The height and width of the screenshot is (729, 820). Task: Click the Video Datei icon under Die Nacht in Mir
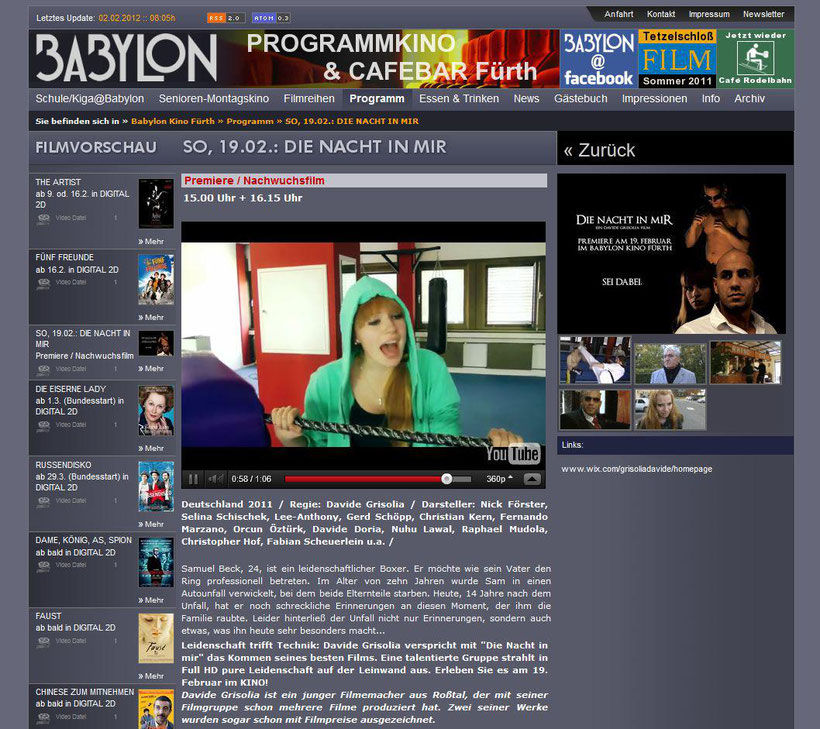[x=43, y=370]
